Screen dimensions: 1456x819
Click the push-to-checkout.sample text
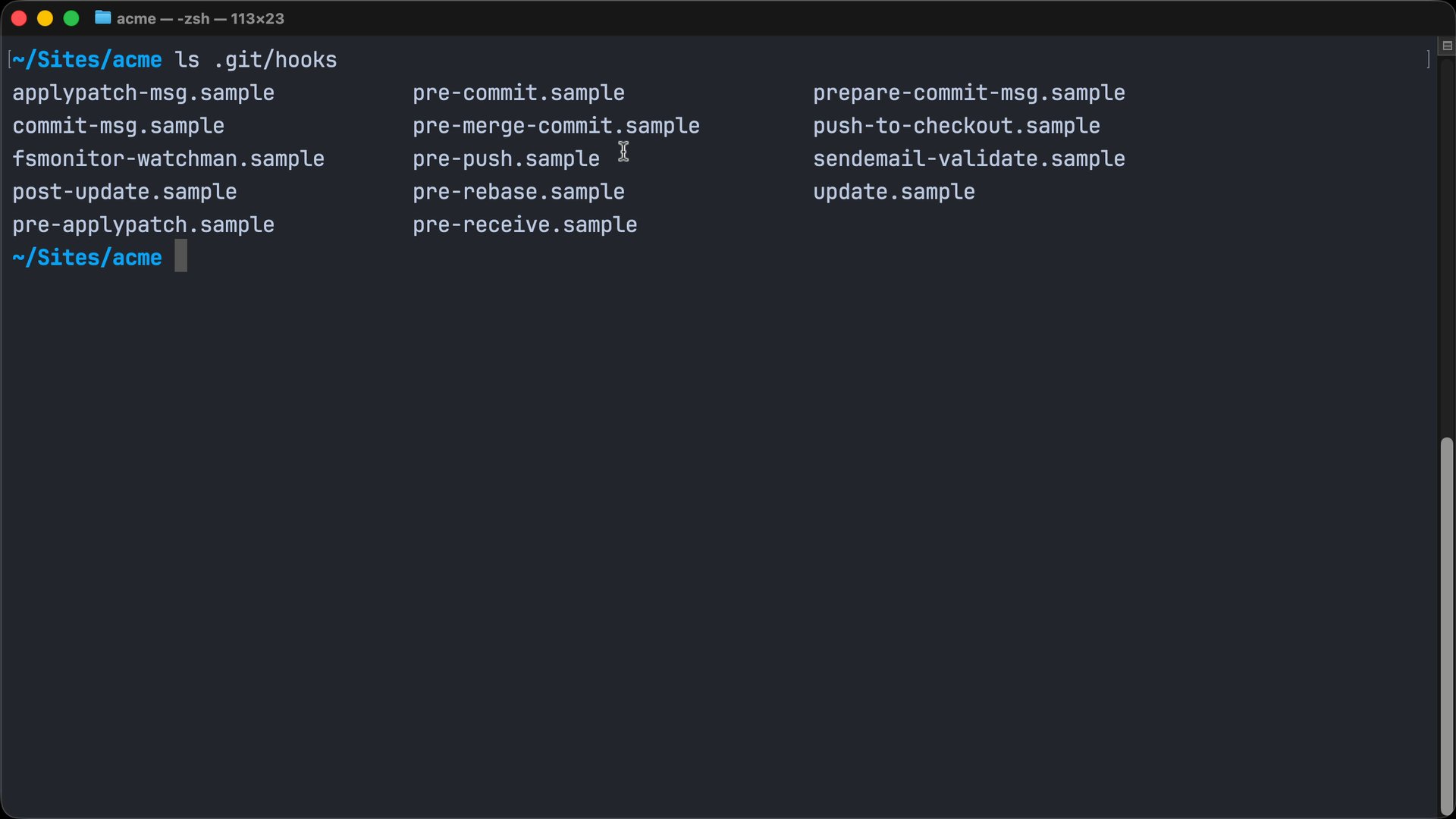pyautogui.click(x=956, y=126)
